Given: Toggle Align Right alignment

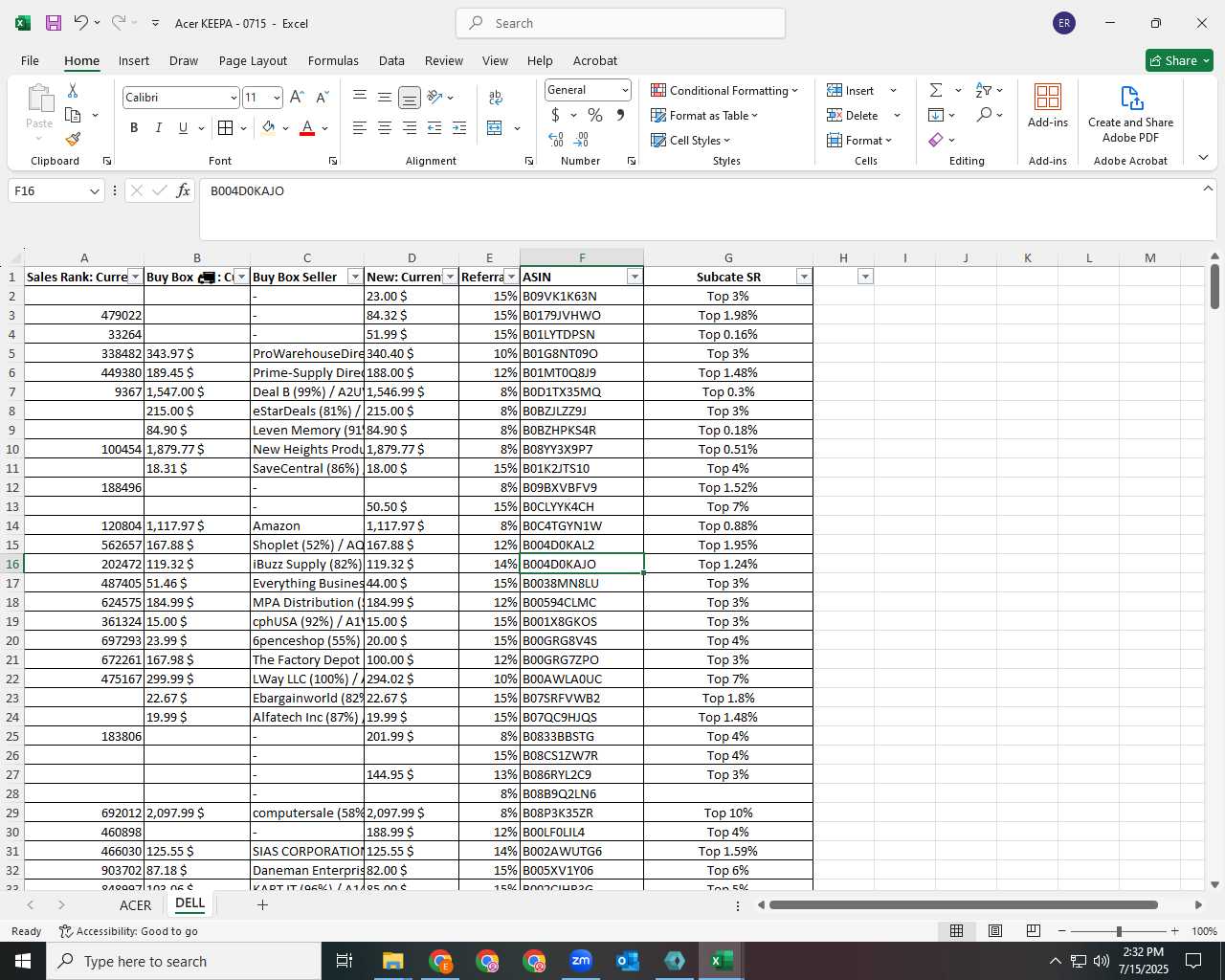Looking at the screenshot, I should click(x=410, y=128).
